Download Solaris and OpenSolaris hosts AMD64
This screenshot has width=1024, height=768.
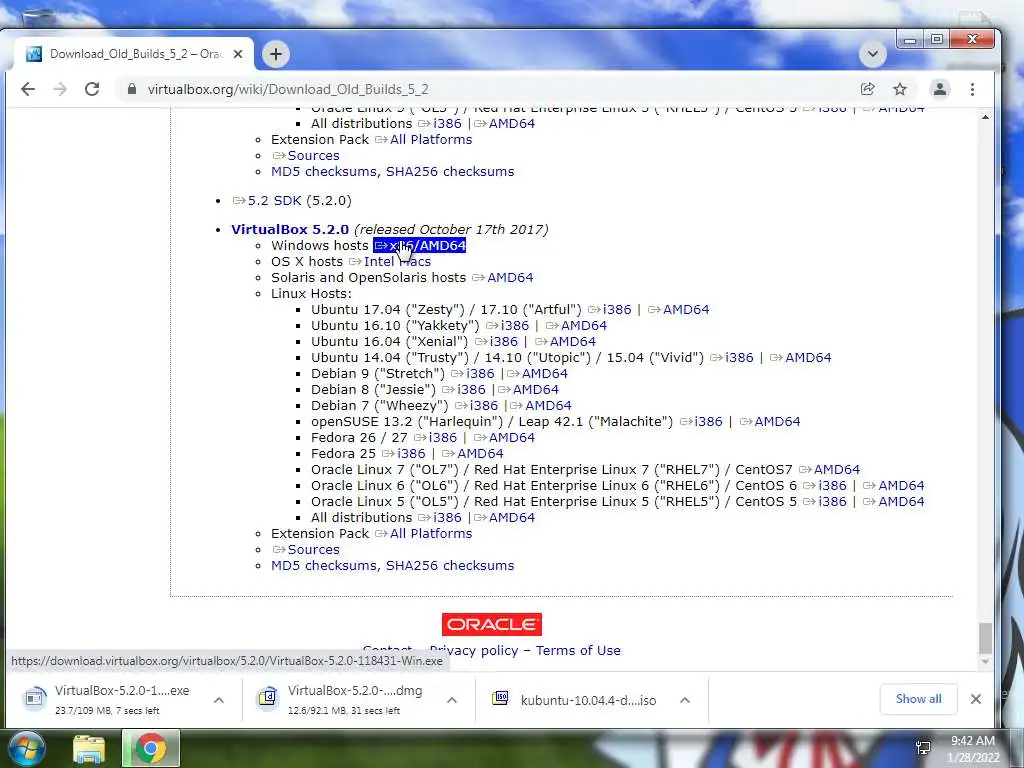tap(502, 278)
